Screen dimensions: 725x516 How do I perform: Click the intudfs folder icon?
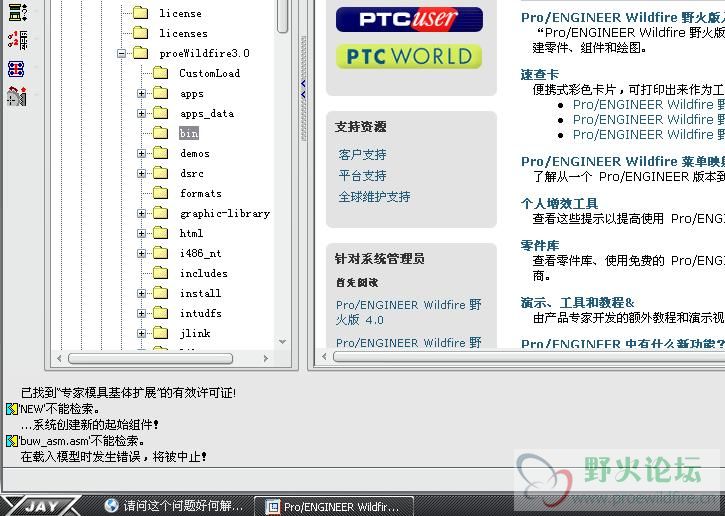[160, 313]
